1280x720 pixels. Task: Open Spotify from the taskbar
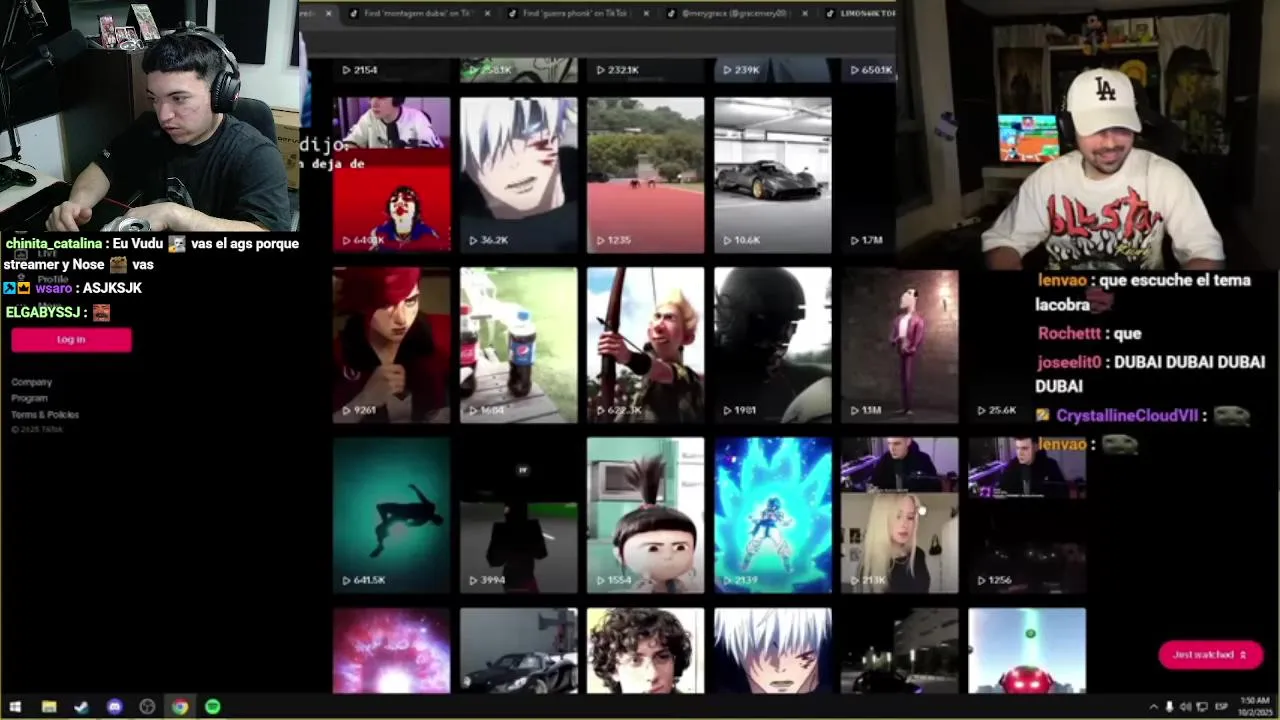point(213,707)
